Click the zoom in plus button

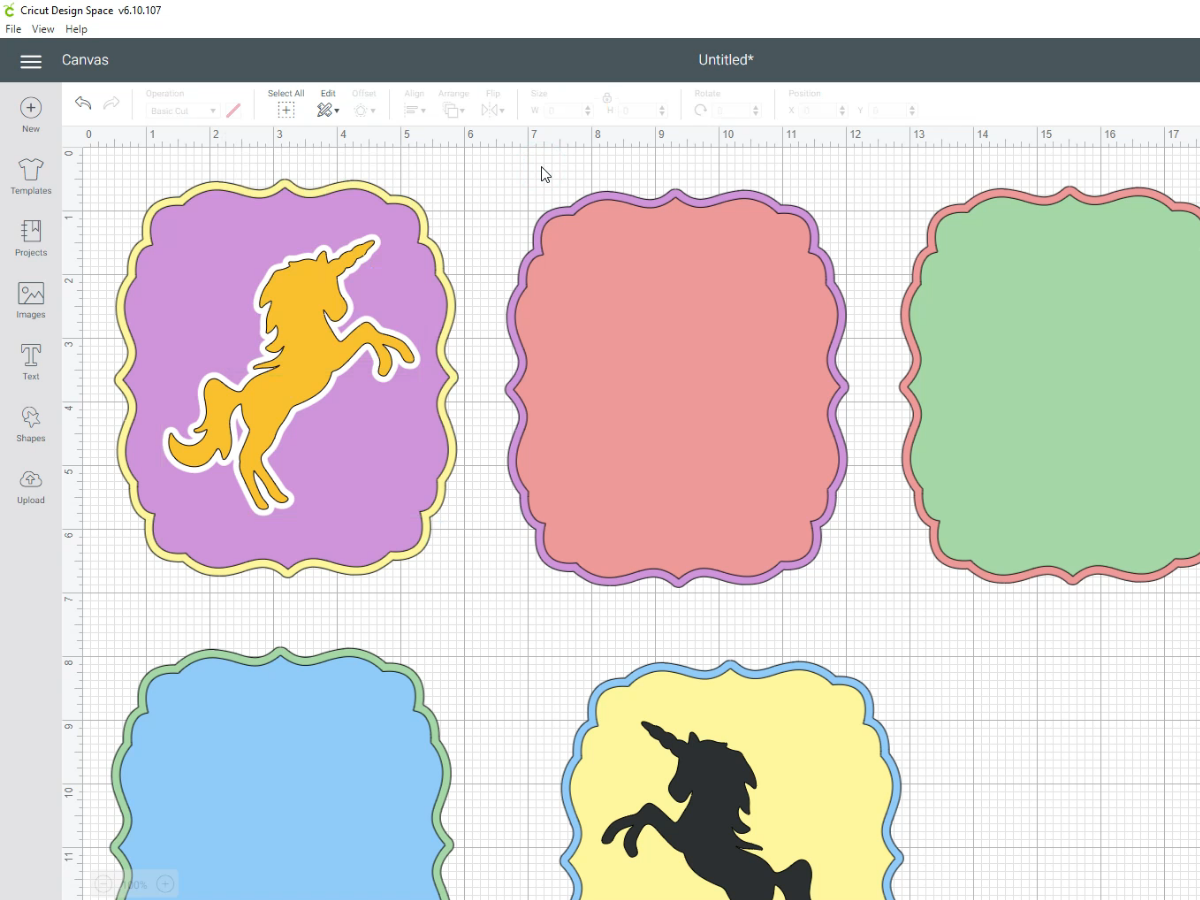(x=166, y=884)
